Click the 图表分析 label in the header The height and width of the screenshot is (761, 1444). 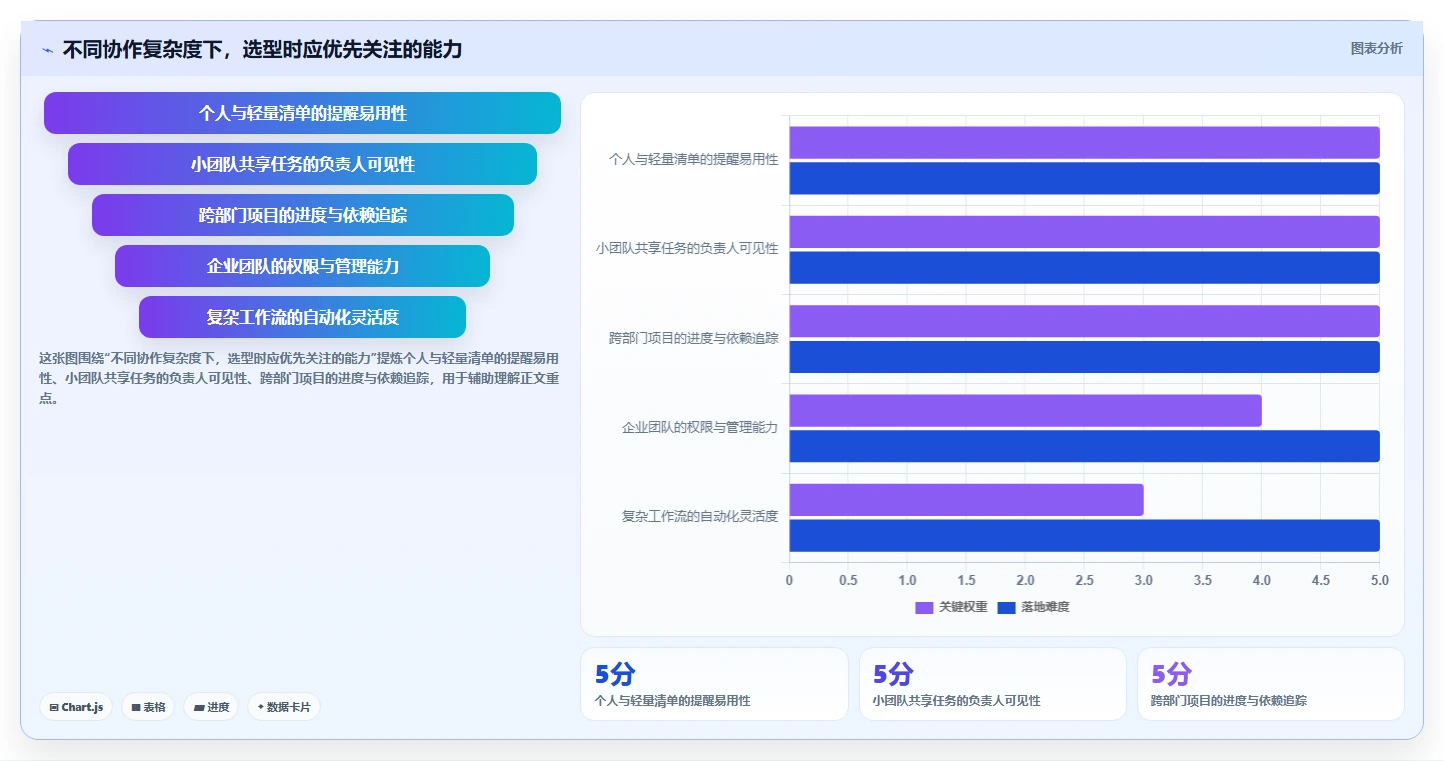coord(1376,48)
